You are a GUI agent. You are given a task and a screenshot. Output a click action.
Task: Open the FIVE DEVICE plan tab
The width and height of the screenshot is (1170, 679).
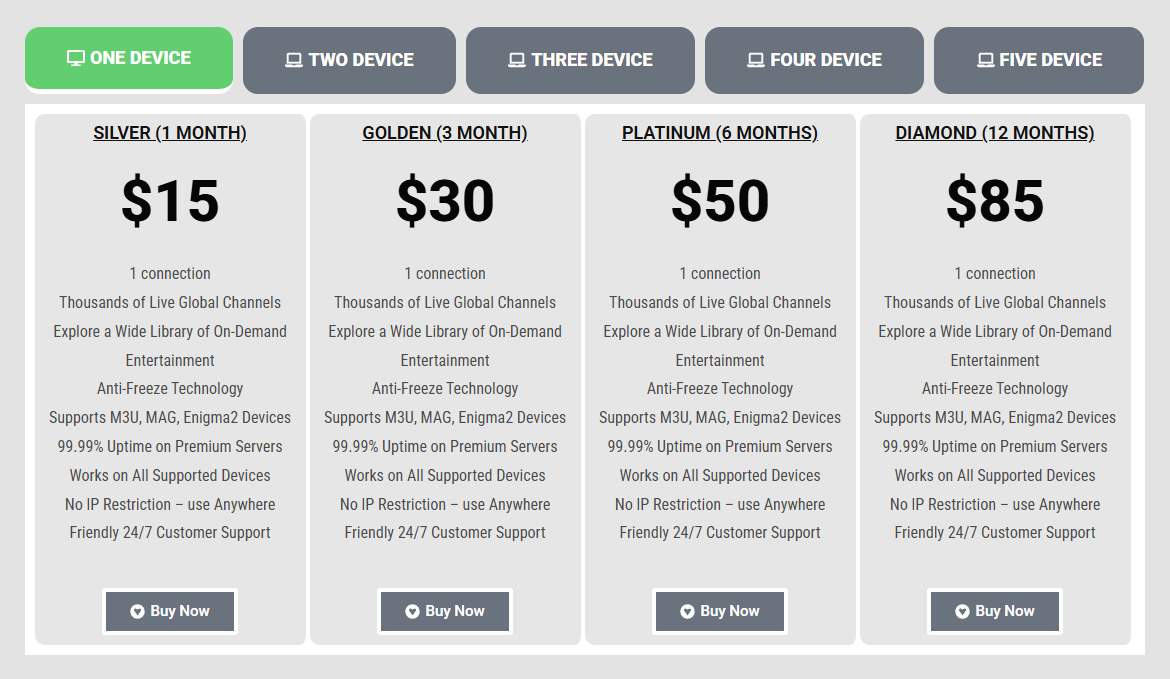click(1038, 60)
